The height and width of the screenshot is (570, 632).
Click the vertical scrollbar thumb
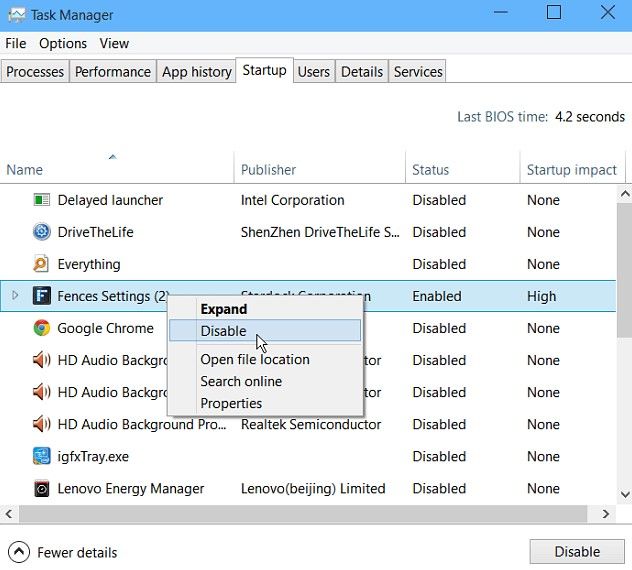point(625,270)
